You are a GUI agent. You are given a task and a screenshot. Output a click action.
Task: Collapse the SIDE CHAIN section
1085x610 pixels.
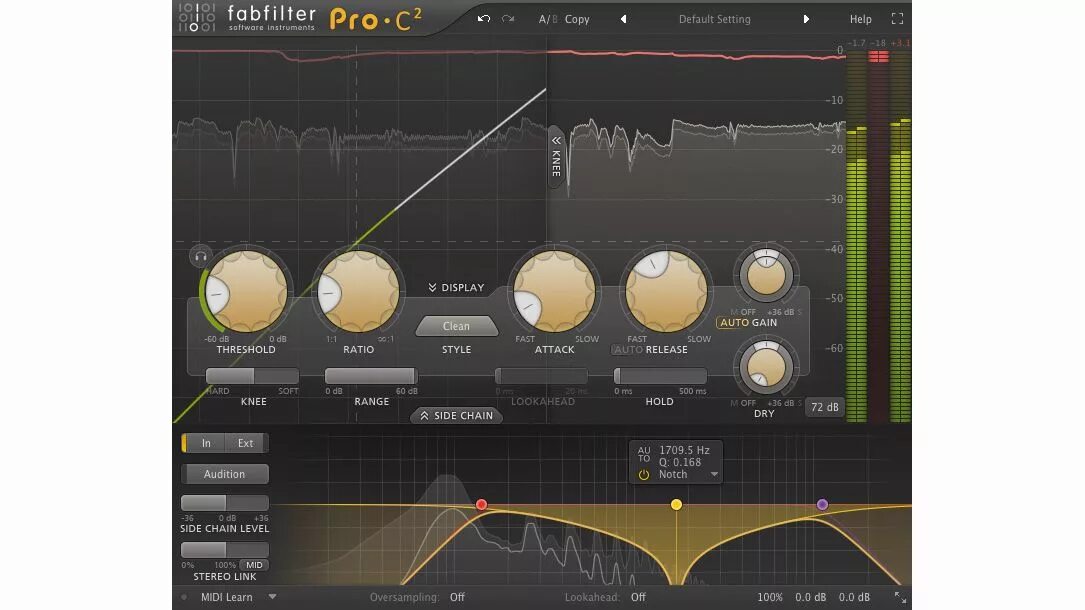(x=456, y=416)
